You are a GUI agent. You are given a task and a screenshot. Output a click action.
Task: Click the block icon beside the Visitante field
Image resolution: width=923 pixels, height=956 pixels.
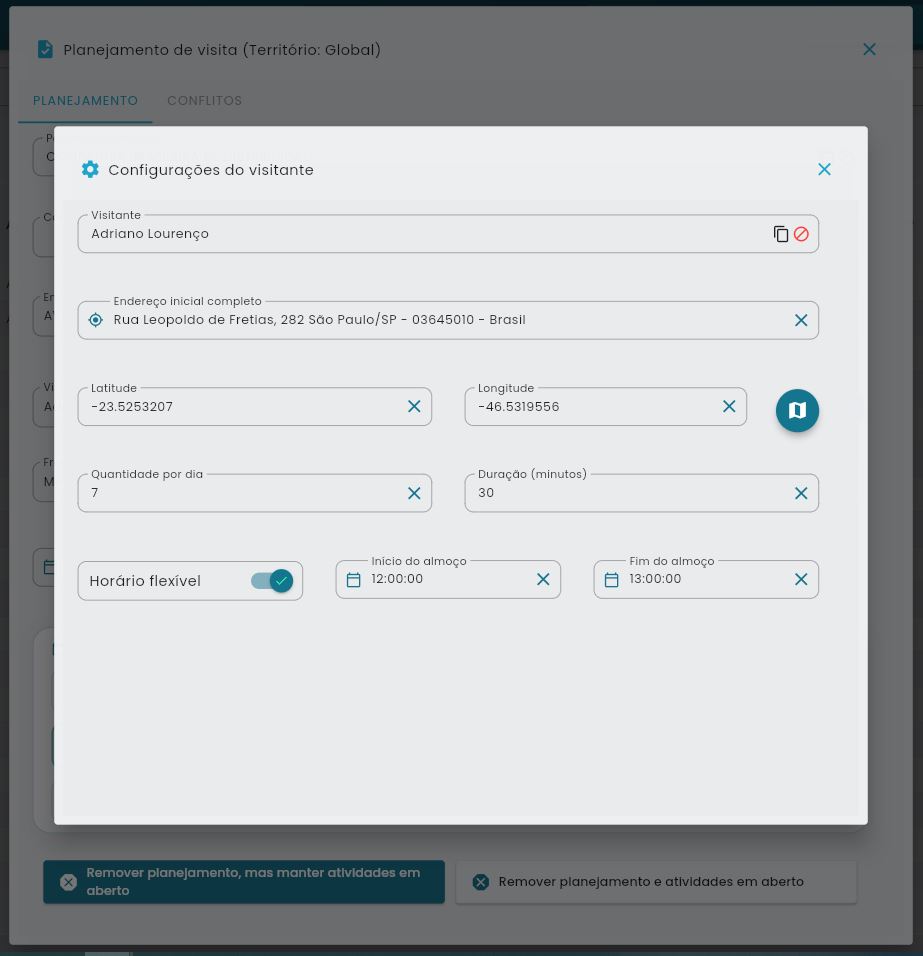[802, 234]
